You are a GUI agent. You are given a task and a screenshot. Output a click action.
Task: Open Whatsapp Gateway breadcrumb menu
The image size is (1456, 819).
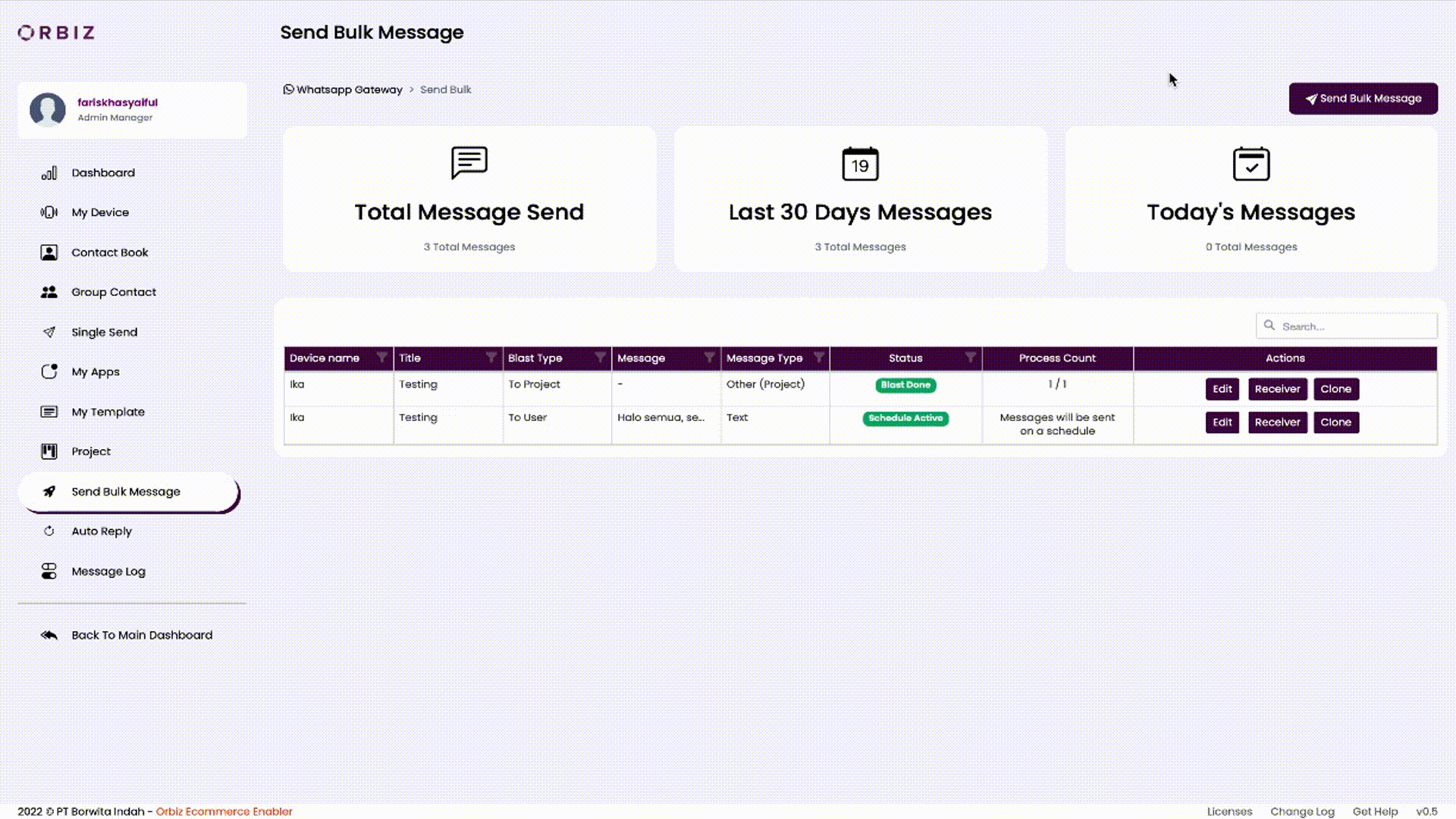(x=349, y=89)
